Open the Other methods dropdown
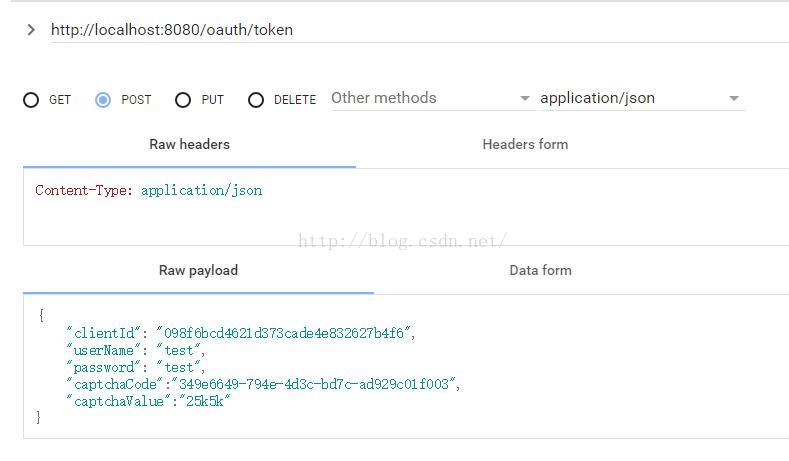 point(431,98)
